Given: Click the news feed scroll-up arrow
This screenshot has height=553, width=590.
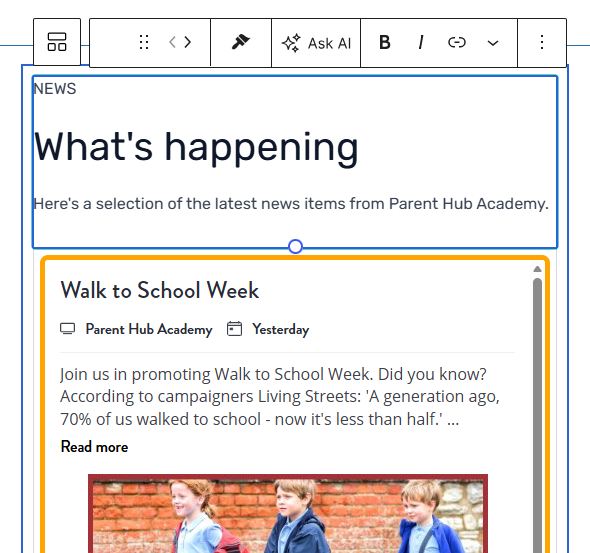Looking at the screenshot, I should point(537,269).
